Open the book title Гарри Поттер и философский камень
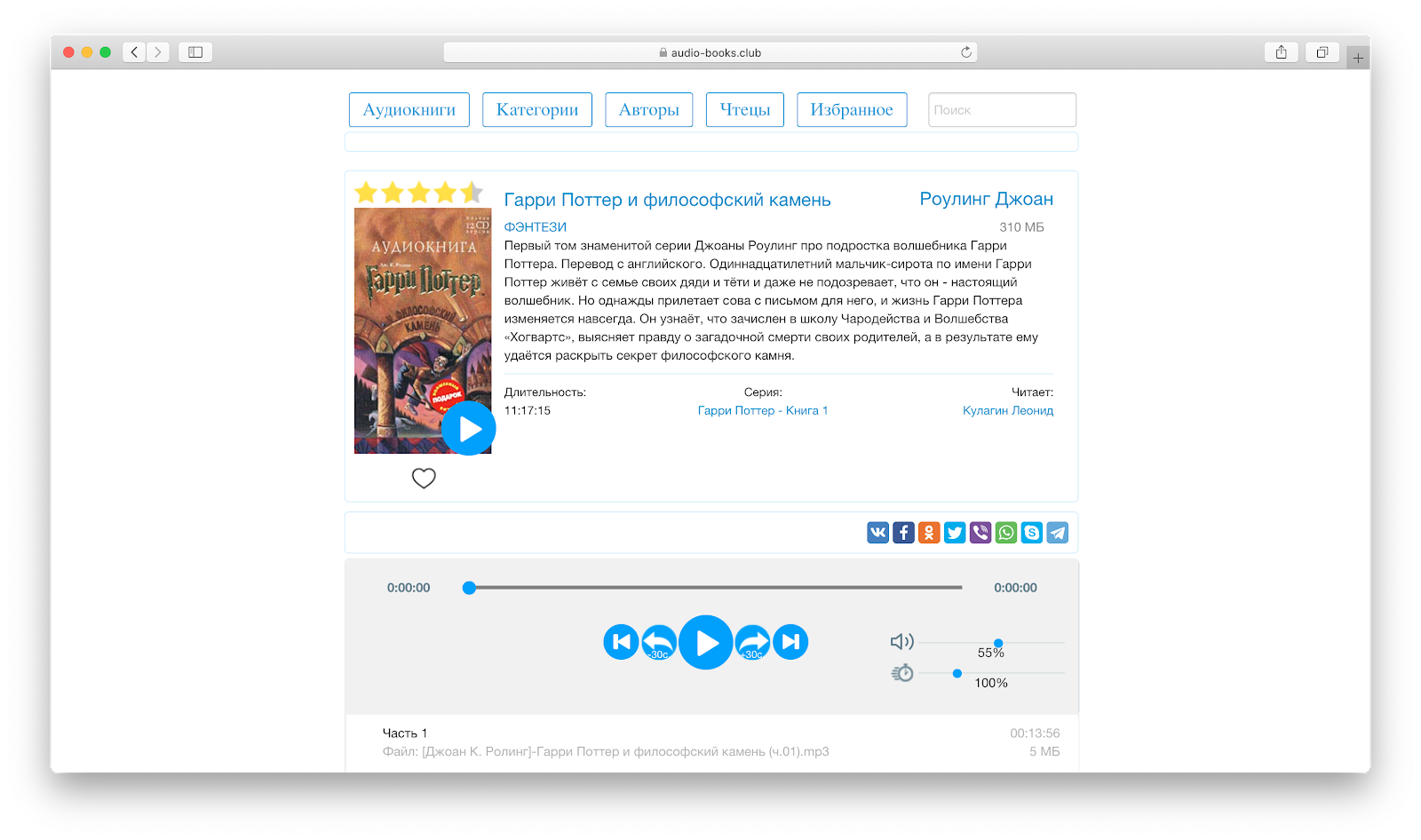This screenshot has width=1421, height=840. (668, 200)
